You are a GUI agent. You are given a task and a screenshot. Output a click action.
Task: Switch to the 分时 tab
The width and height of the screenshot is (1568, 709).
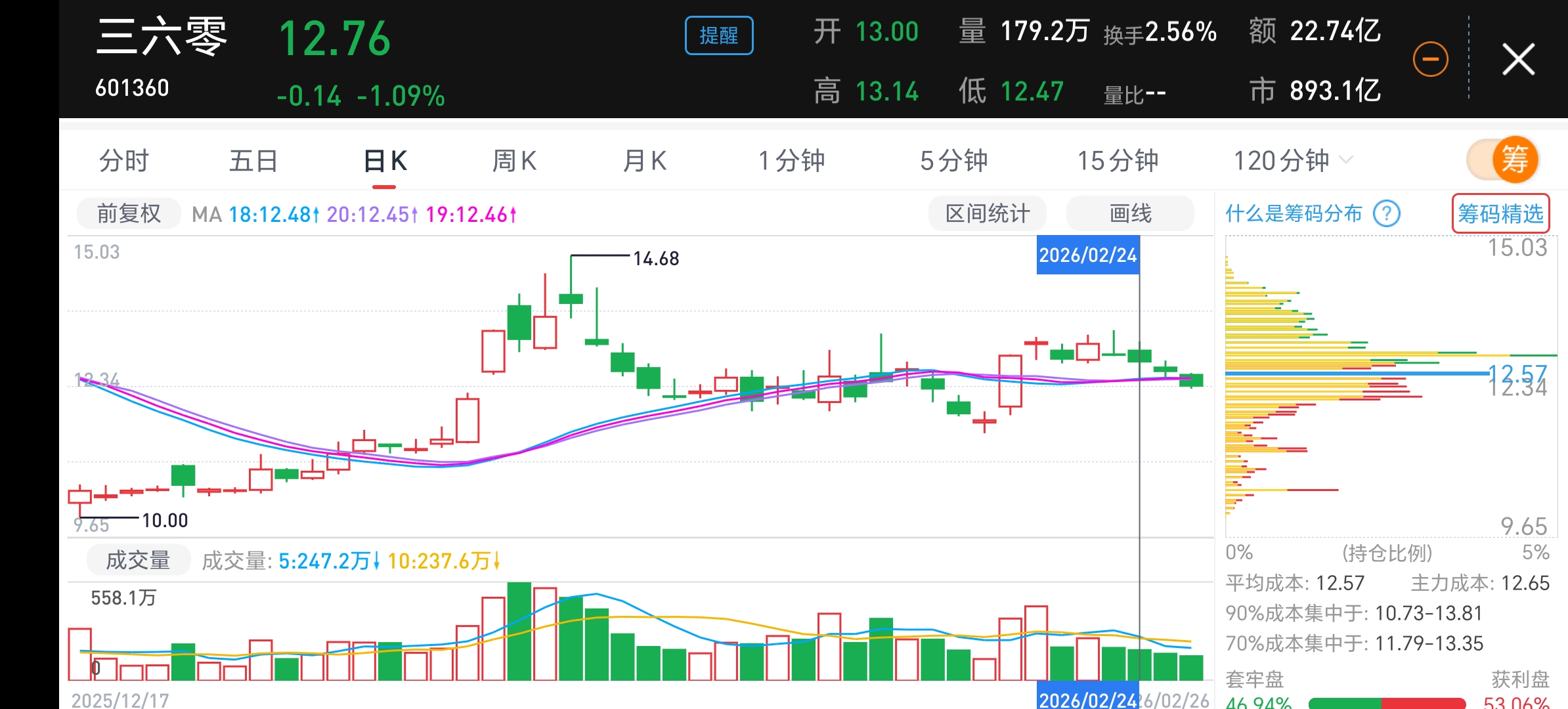pos(124,161)
